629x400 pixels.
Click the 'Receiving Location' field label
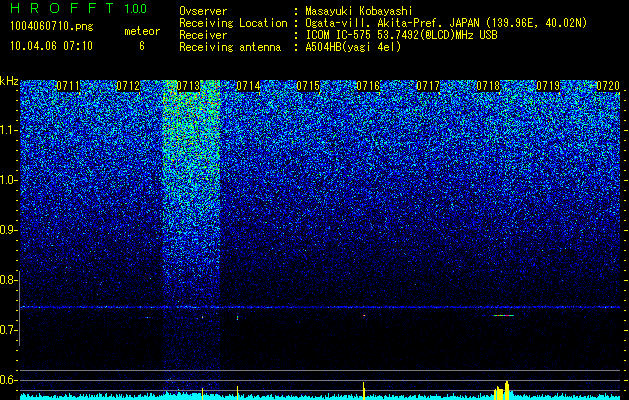[233, 23]
